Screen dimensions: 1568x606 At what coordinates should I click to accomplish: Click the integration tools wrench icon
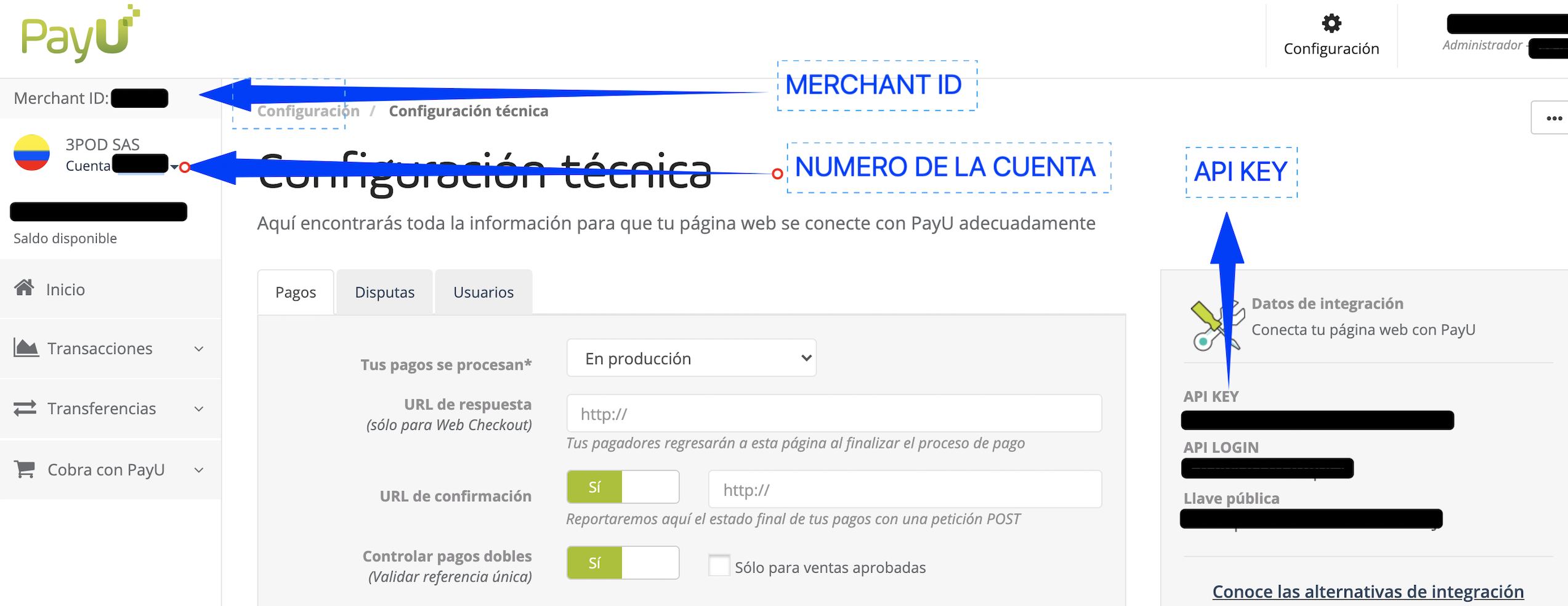coord(1218,326)
